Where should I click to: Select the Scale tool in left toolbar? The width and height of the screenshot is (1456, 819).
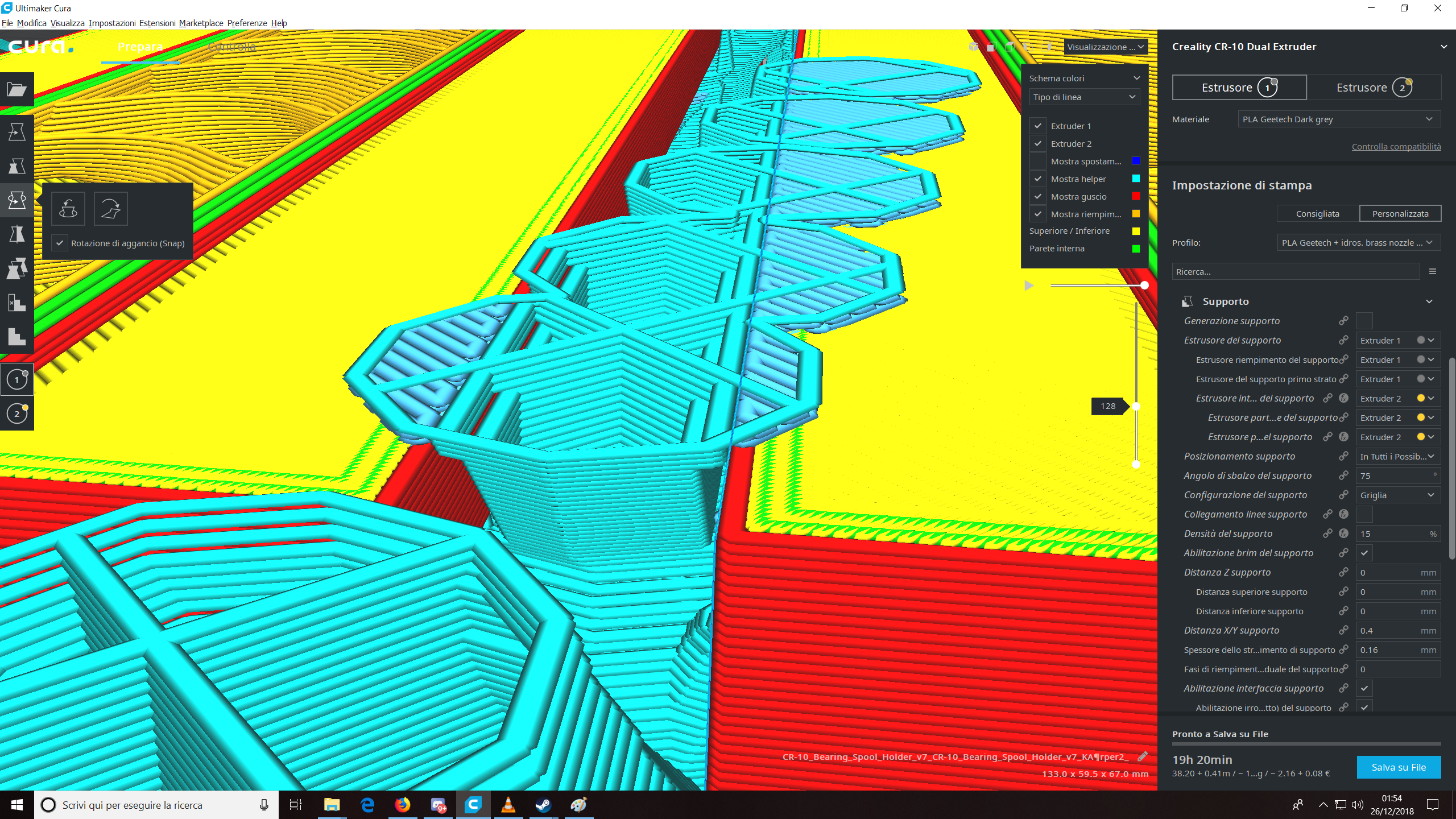(x=16, y=166)
